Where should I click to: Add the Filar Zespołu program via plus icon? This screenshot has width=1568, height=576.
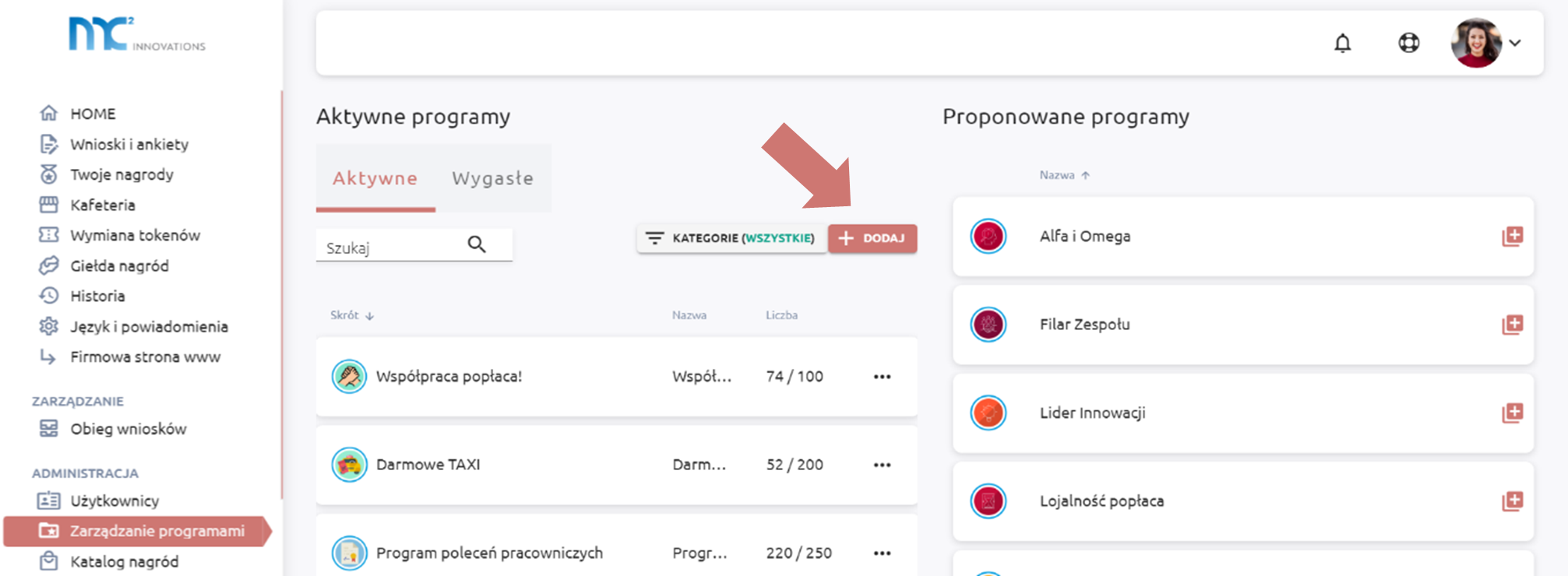[x=1512, y=325]
